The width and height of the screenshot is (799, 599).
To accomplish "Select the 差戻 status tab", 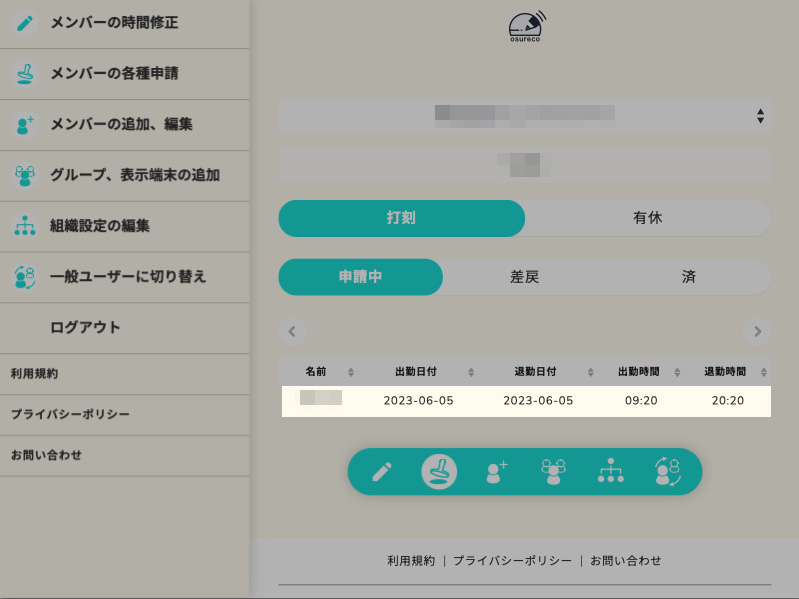I will click(x=524, y=277).
